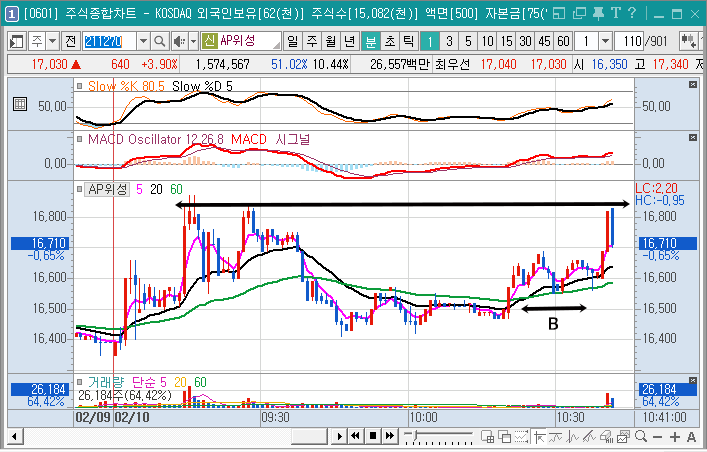This screenshot has width=707, height=452.
Task: Adjust the replay speed slider handle
Action: pos(417,436)
